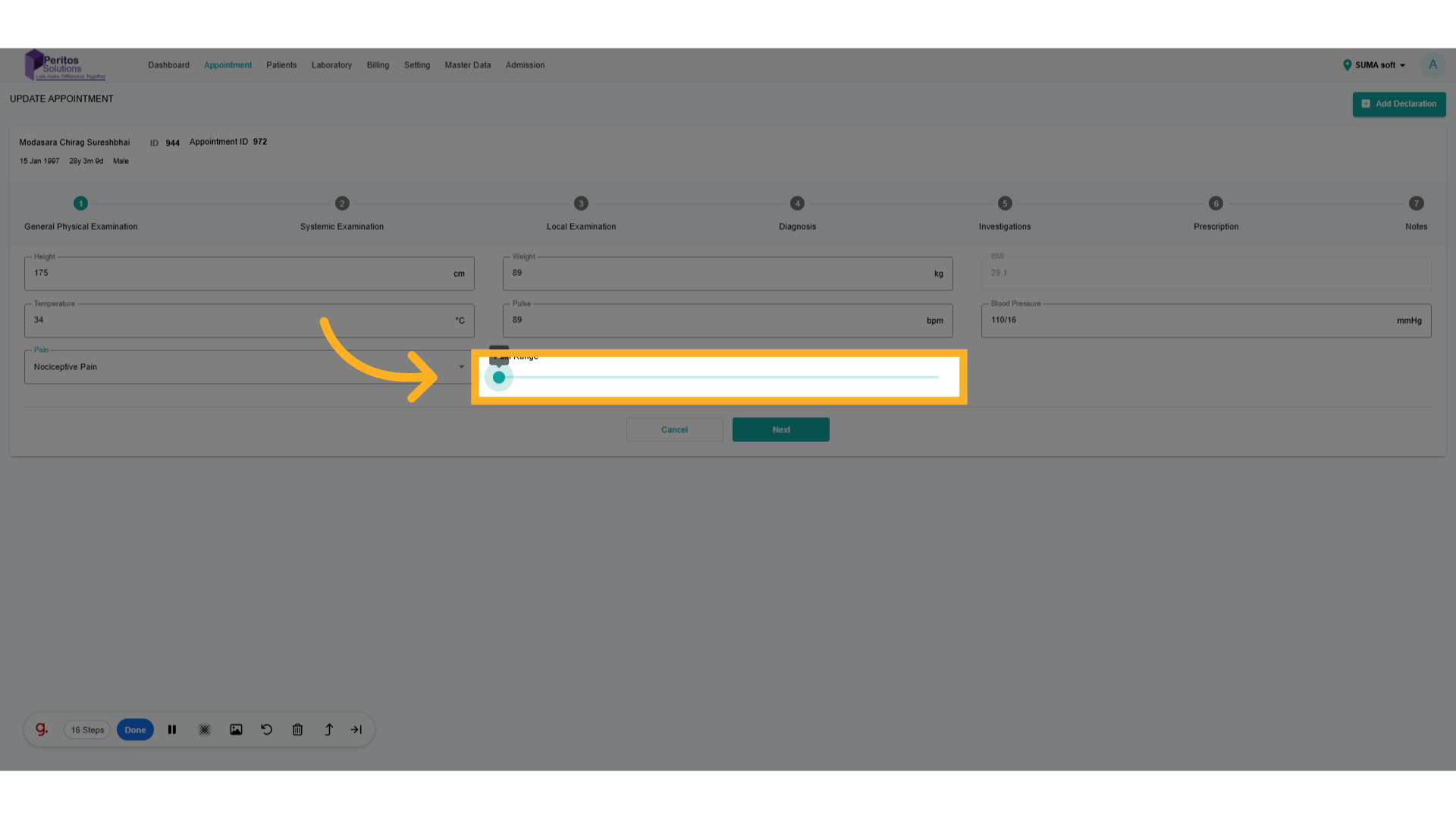
Task: Open the Billing menu item
Action: point(378,65)
